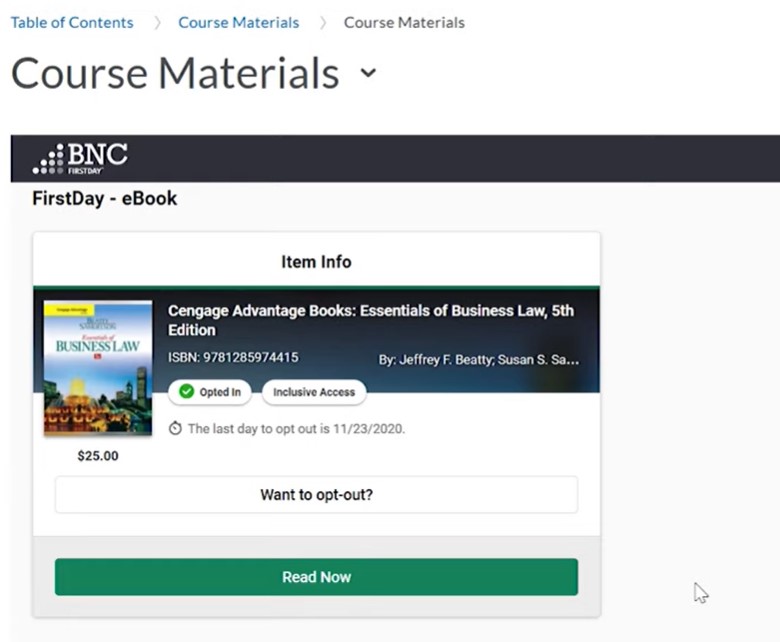Go to the middle Course Materials breadcrumb link
This screenshot has height=642, width=780.
click(x=238, y=22)
